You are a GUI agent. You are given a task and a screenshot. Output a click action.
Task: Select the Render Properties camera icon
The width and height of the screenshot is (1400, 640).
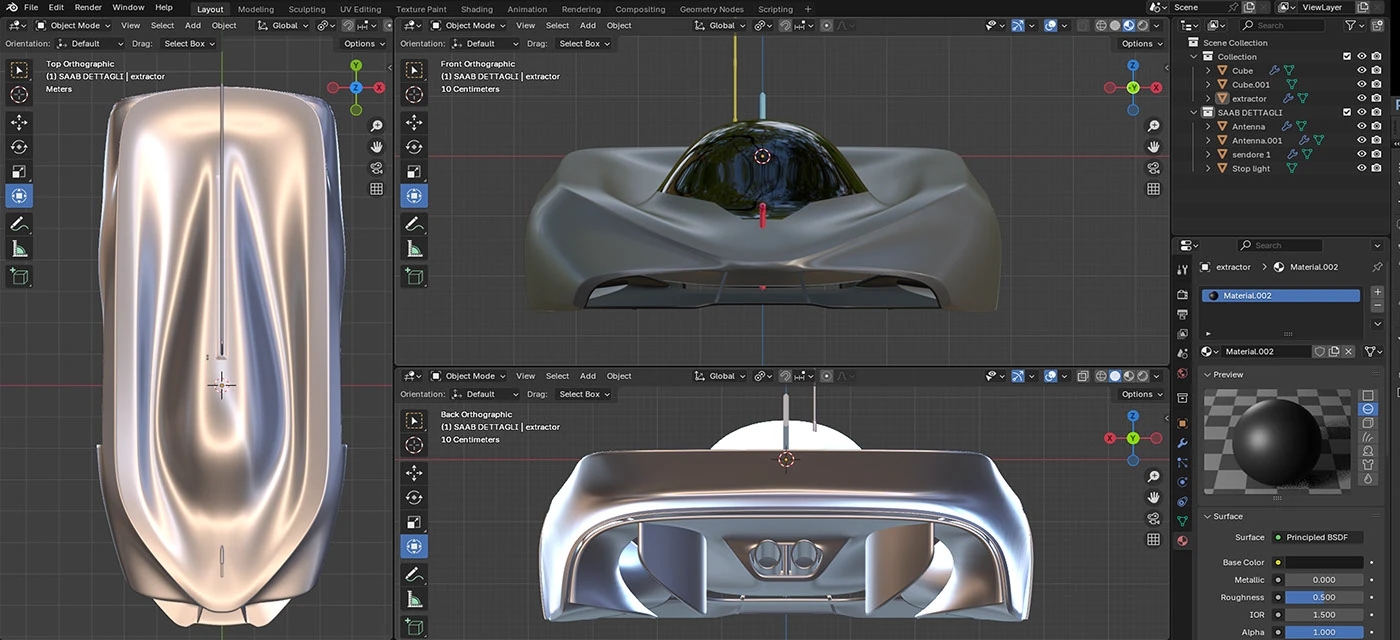1183,295
